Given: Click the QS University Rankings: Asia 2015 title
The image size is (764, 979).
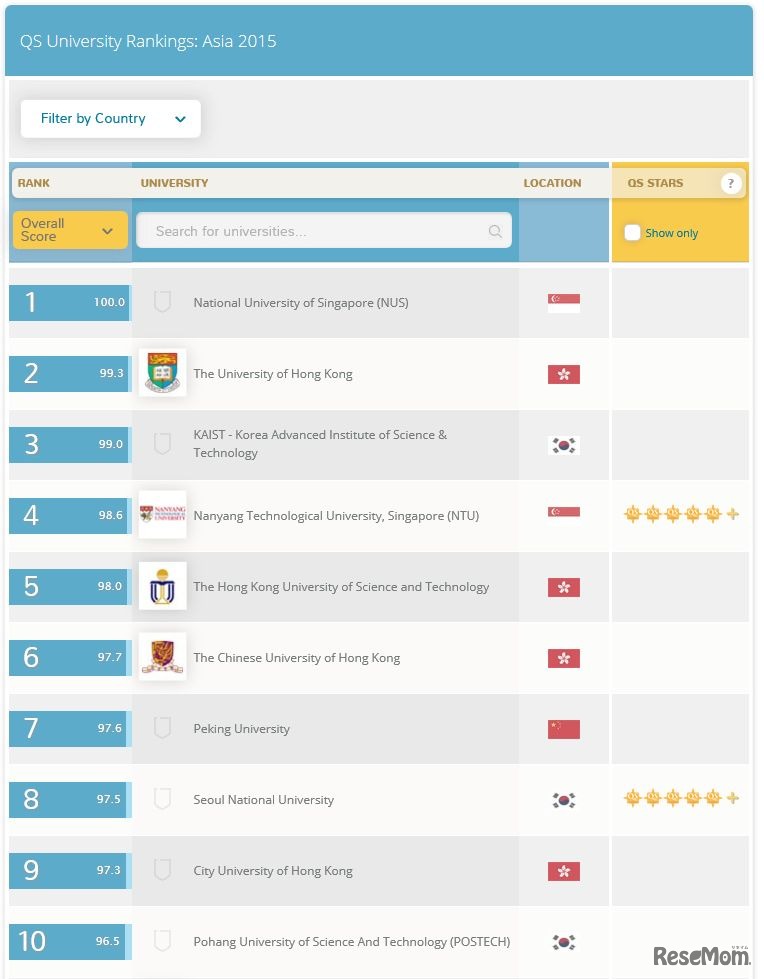Looking at the screenshot, I should (x=148, y=41).
